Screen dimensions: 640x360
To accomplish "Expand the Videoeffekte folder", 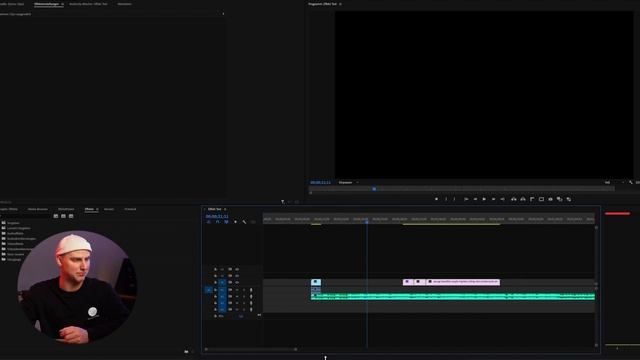I will point(13,244).
